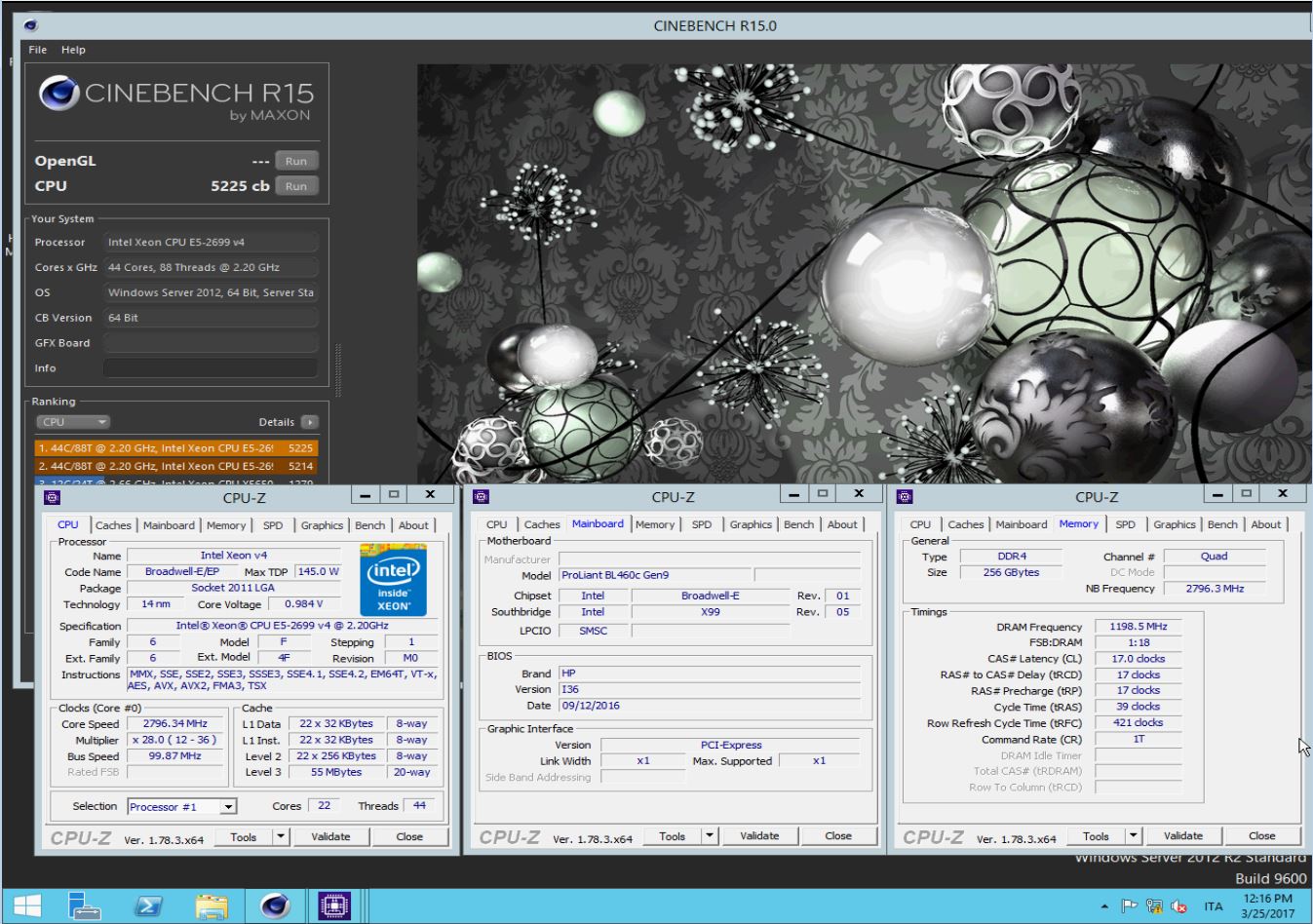Image resolution: width=1313 pixels, height=924 pixels.
Task: Click Validate in right CPU-Z window
Action: click(x=1183, y=836)
